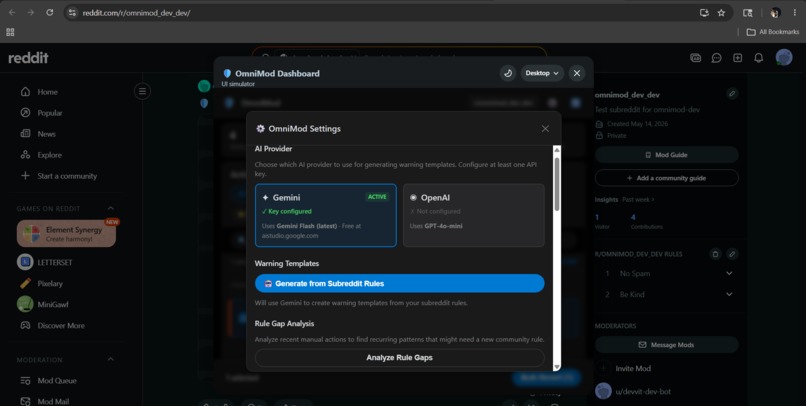
Task: Click the install app icon in address bar
Action: pyautogui.click(x=704, y=13)
